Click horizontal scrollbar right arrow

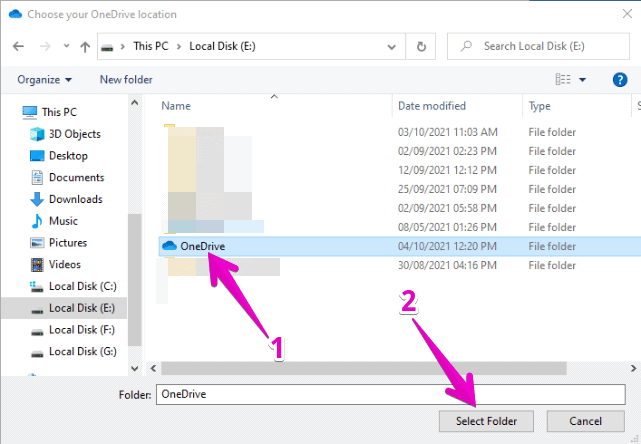(633, 368)
